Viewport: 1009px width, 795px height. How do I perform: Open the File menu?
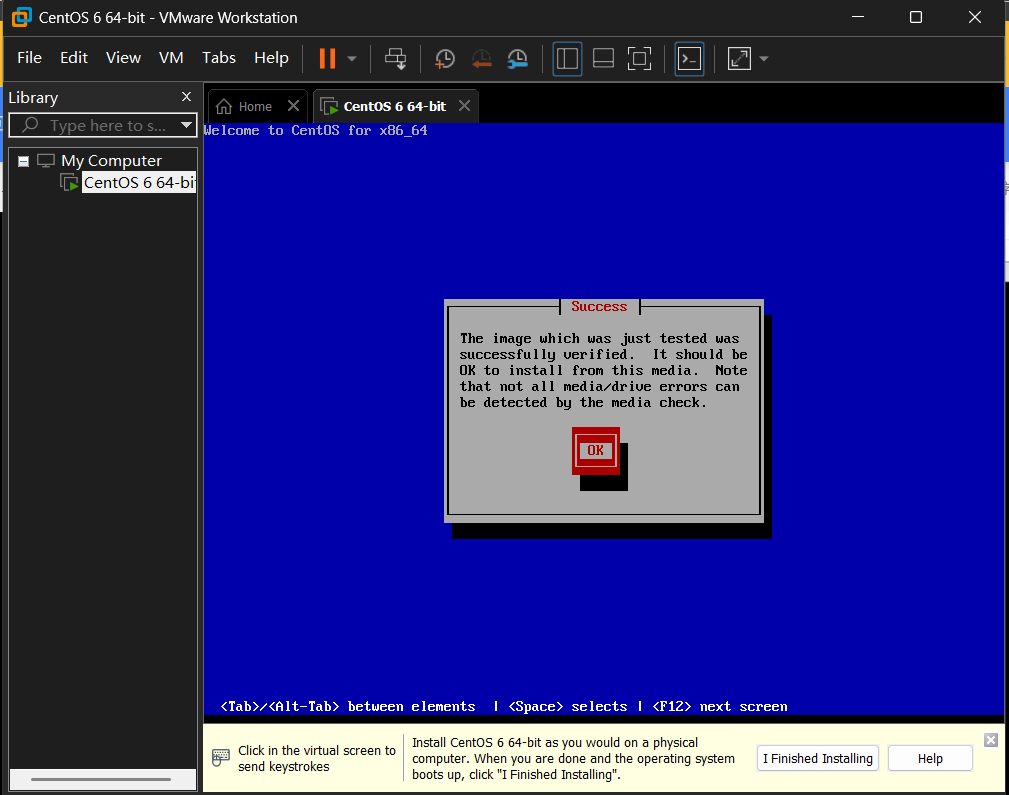pos(29,58)
